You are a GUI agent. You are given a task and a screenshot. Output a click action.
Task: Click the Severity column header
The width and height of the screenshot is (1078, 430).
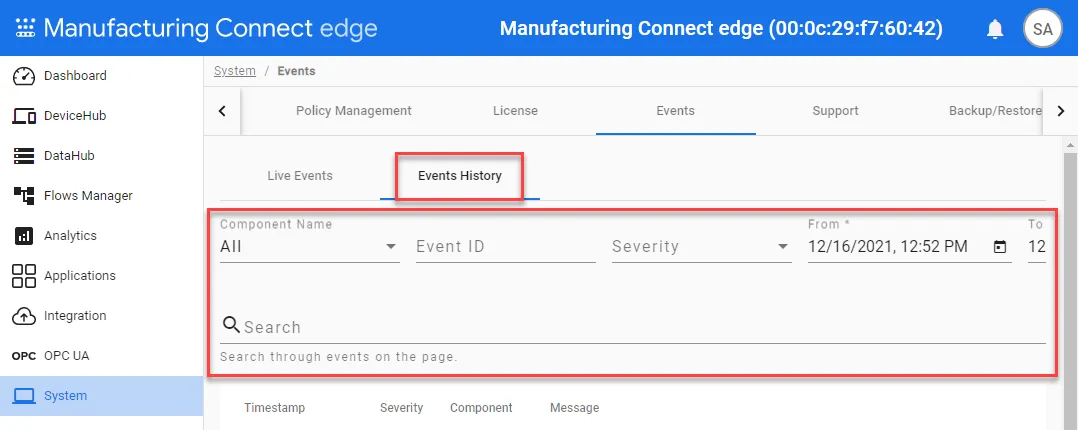[x=402, y=408]
